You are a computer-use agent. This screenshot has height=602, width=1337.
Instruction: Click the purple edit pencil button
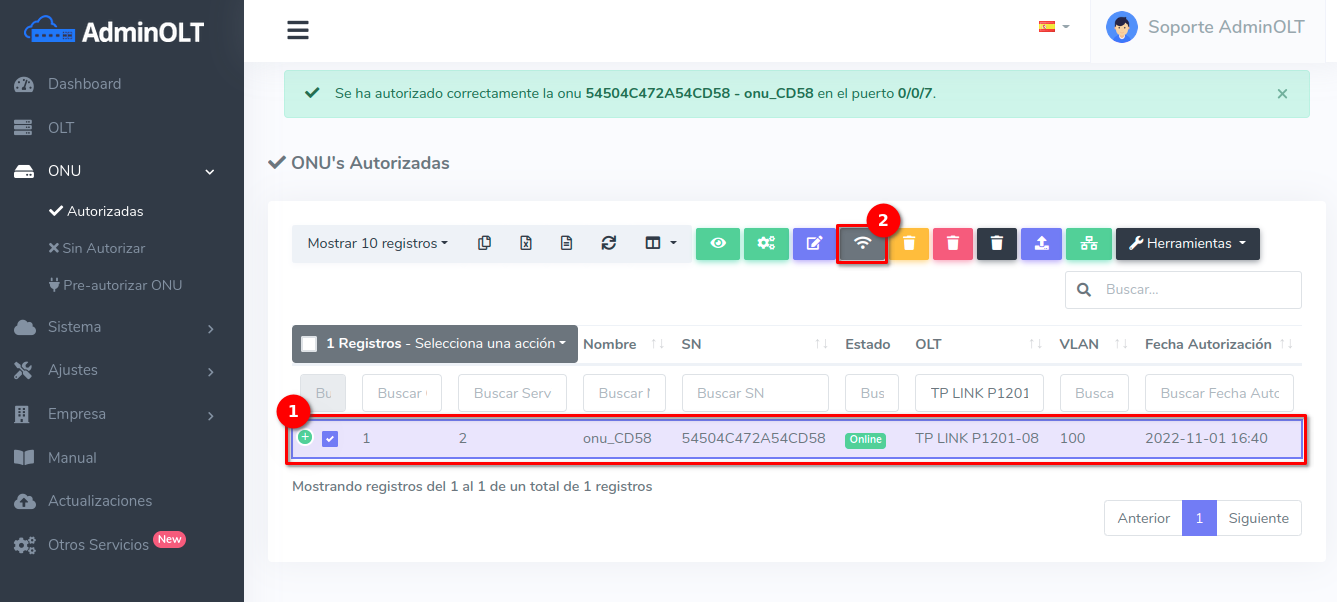click(814, 244)
